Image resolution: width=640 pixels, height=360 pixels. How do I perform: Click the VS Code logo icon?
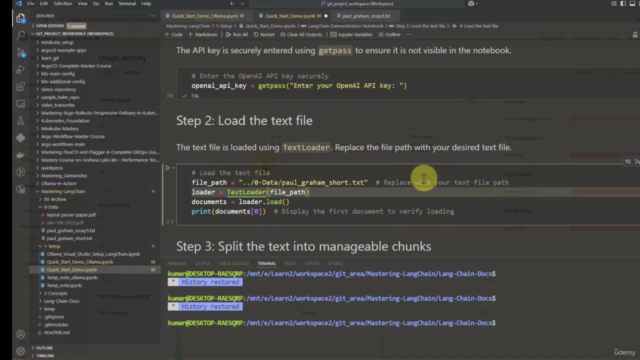(18, 4)
